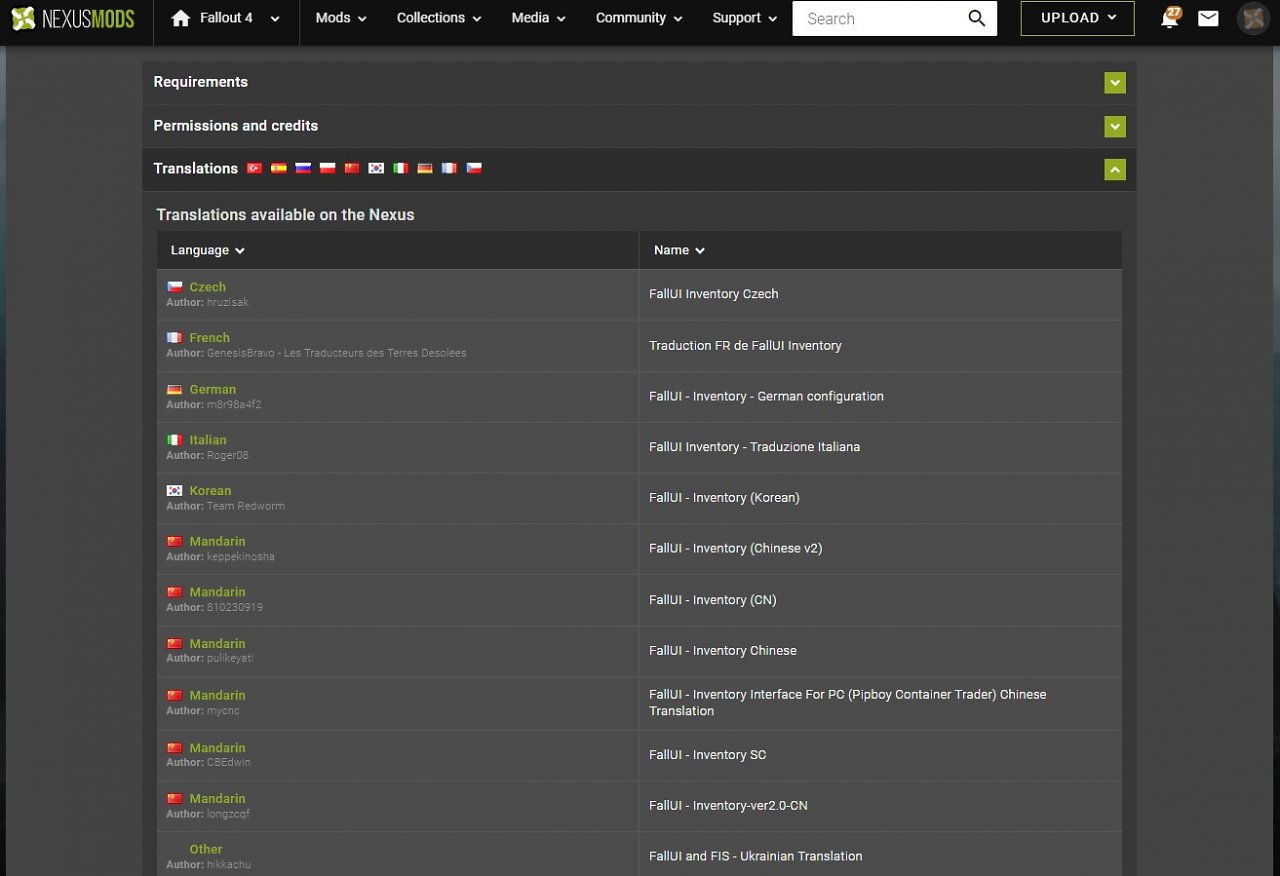Select 'FallUI Inventory - Traduzione Italiana'
The image size is (1280, 876).
tap(754, 447)
